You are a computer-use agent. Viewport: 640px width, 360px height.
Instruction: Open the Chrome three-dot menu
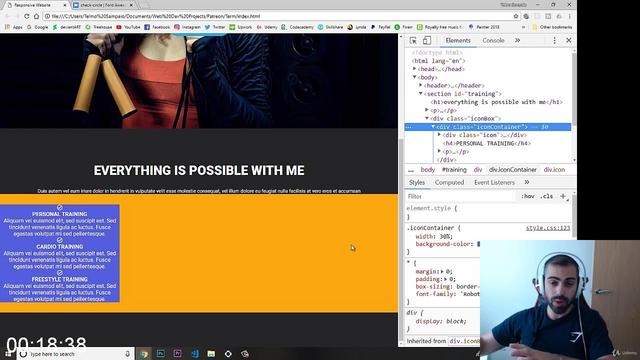coord(569,16)
